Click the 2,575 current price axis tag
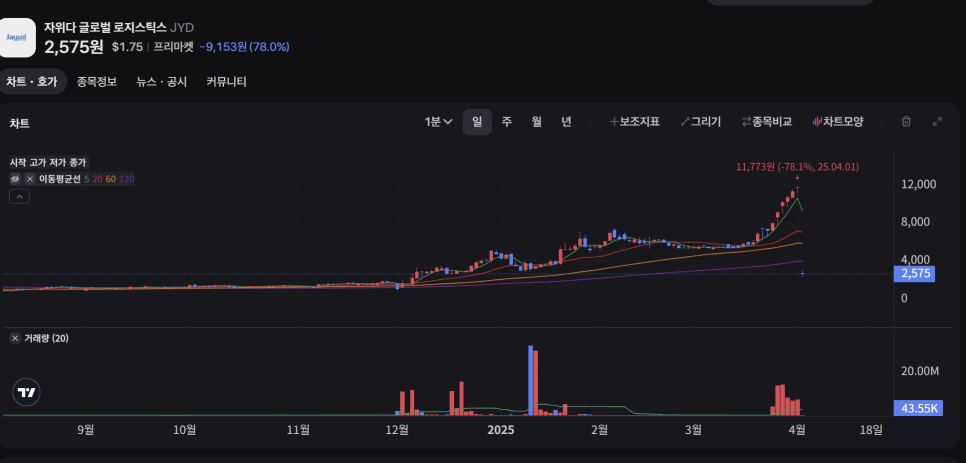 pyautogui.click(x=914, y=274)
